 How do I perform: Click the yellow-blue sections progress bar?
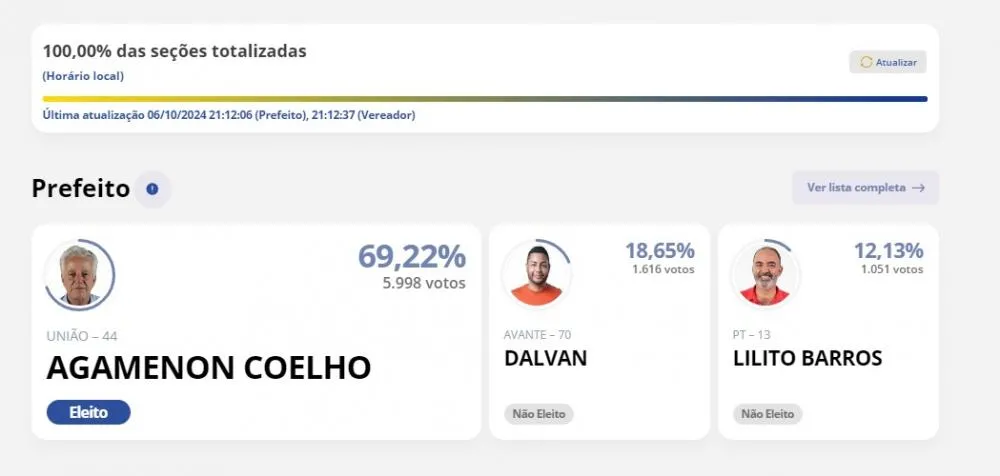coord(485,99)
